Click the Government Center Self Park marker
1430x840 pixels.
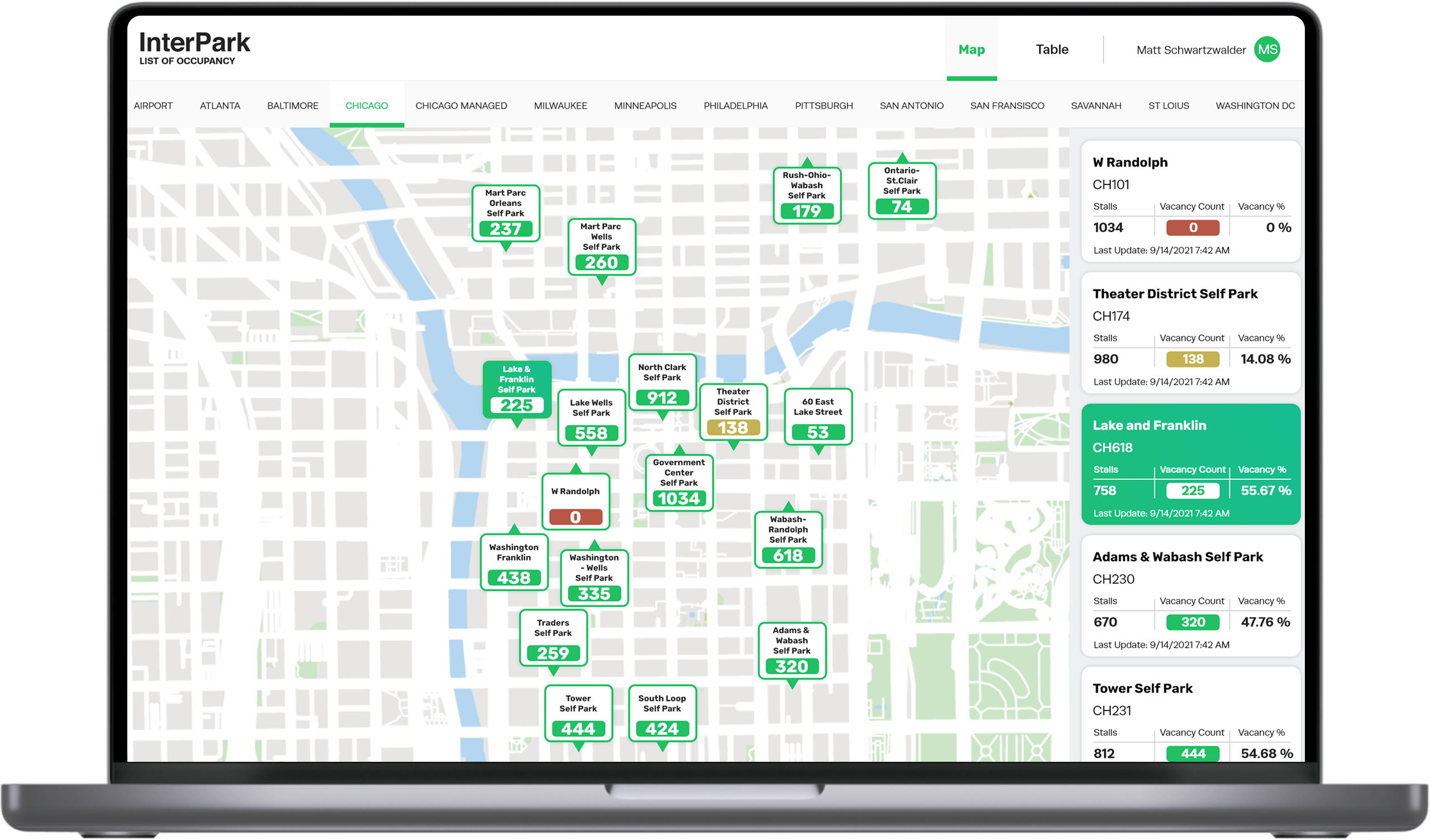[x=679, y=483]
